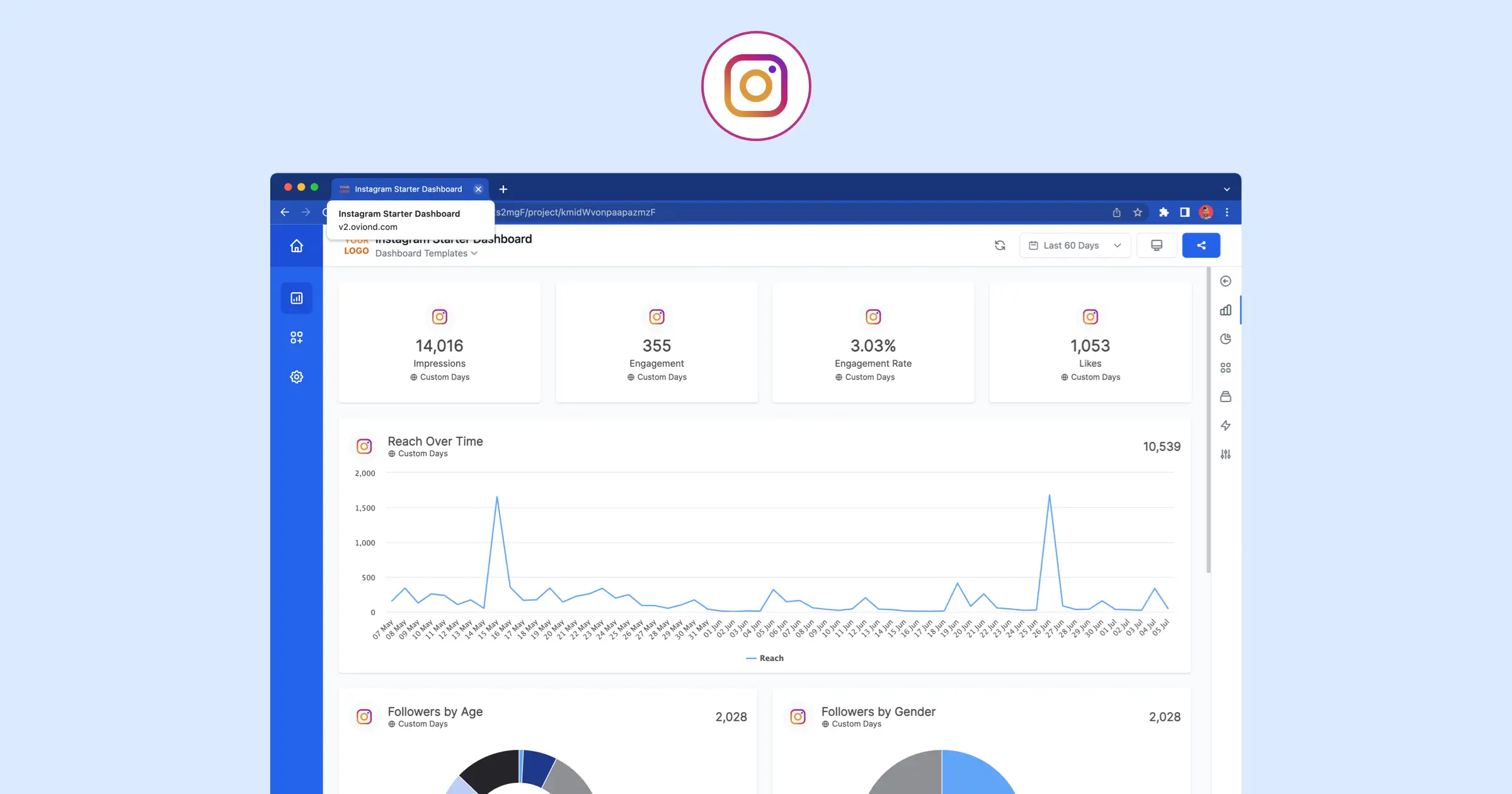
Task: Select the 3.03% Engagement Rate card
Action: 873,343
